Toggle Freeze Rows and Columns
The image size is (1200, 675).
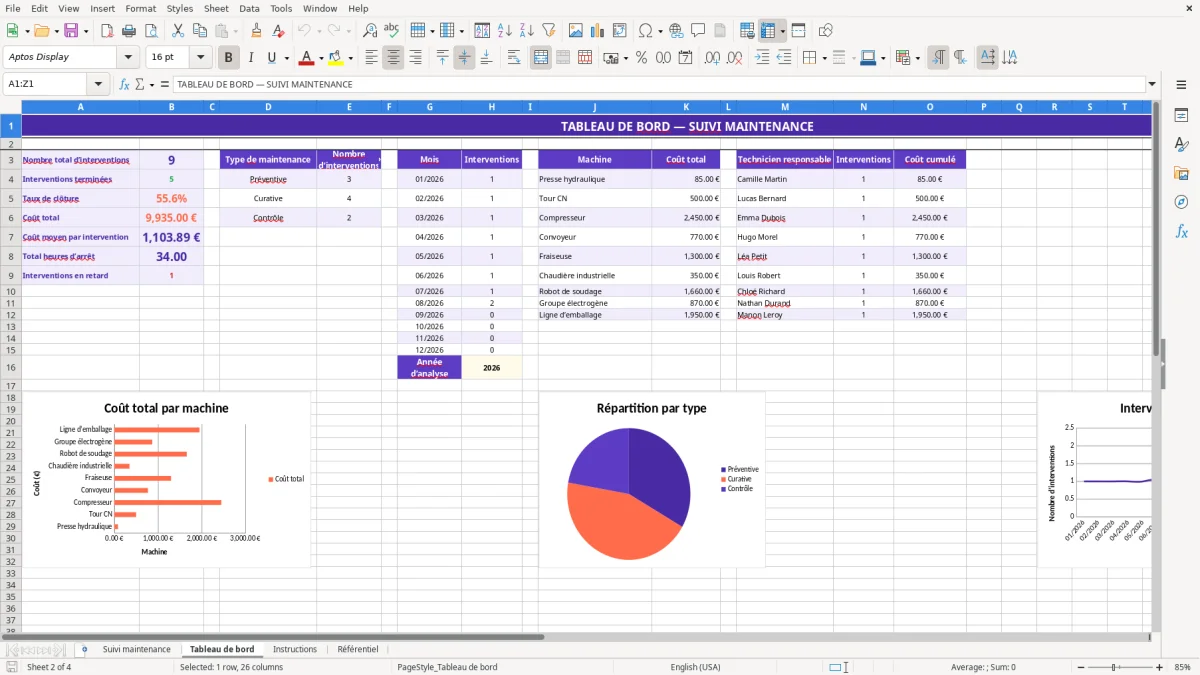coord(768,31)
